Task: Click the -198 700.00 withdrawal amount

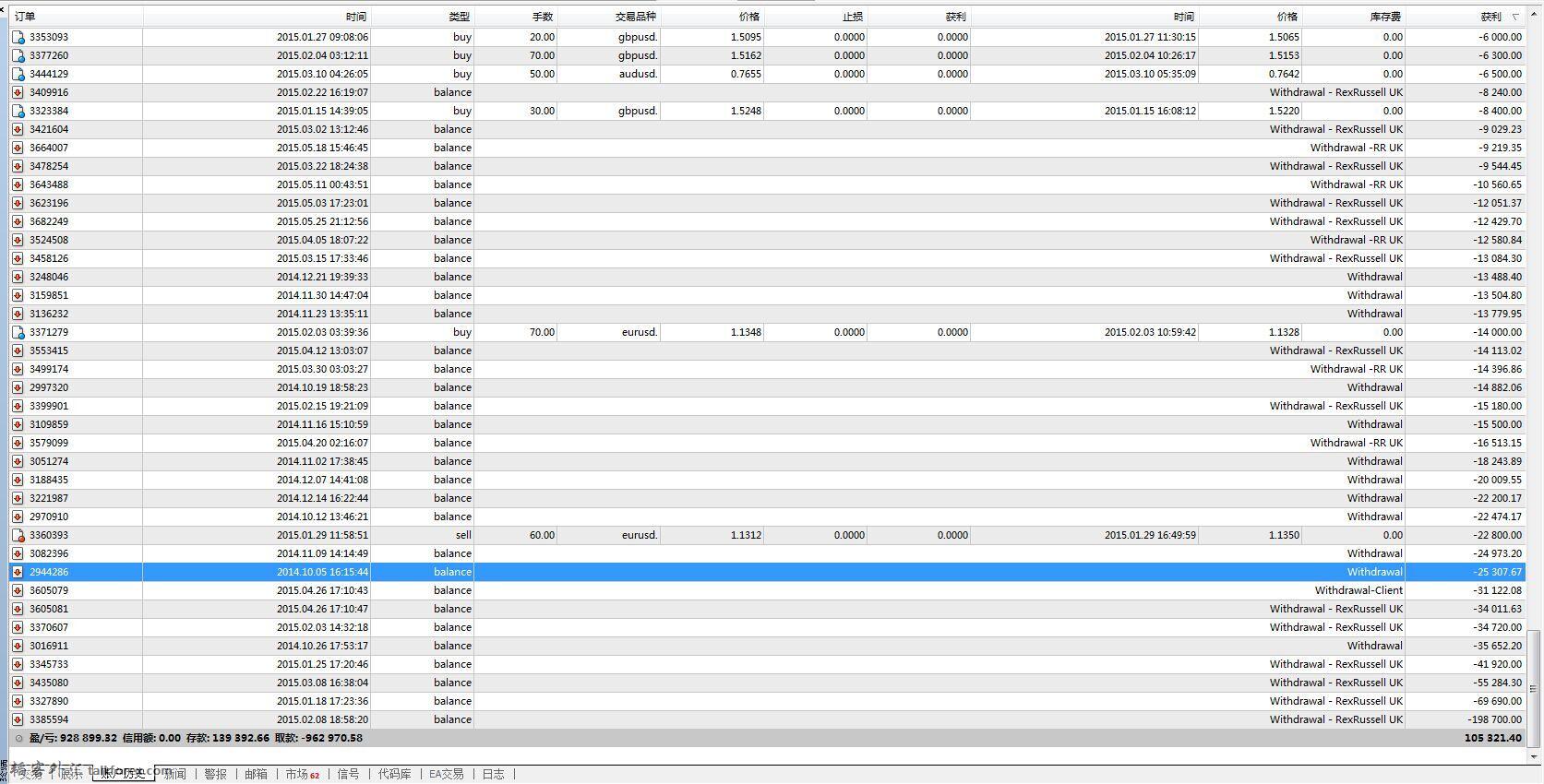Action: point(1494,719)
